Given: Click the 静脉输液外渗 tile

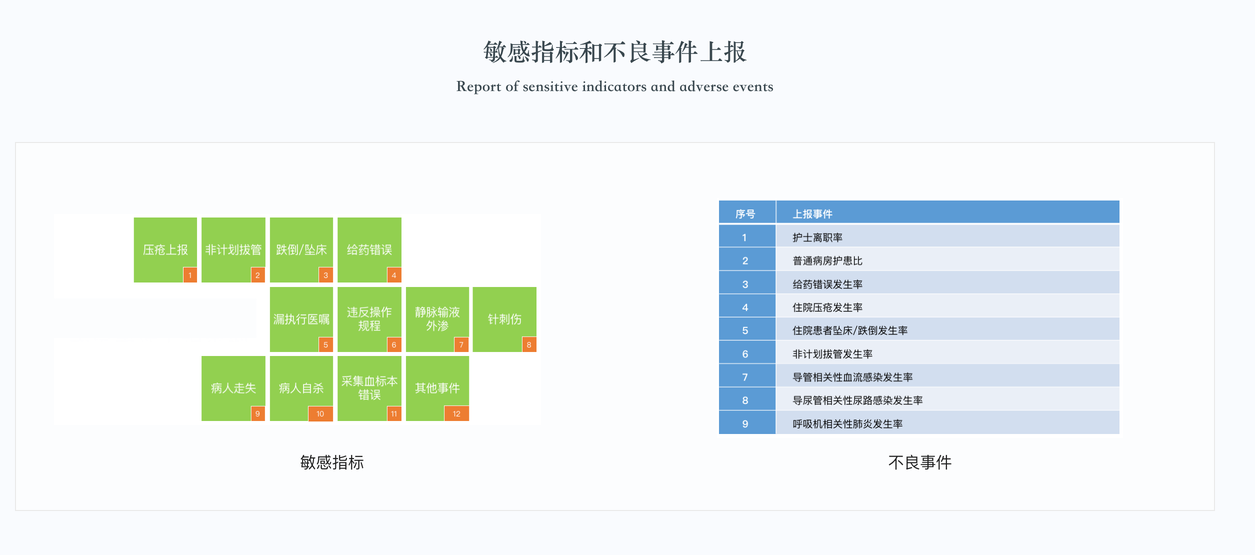Looking at the screenshot, I should (437, 319).
